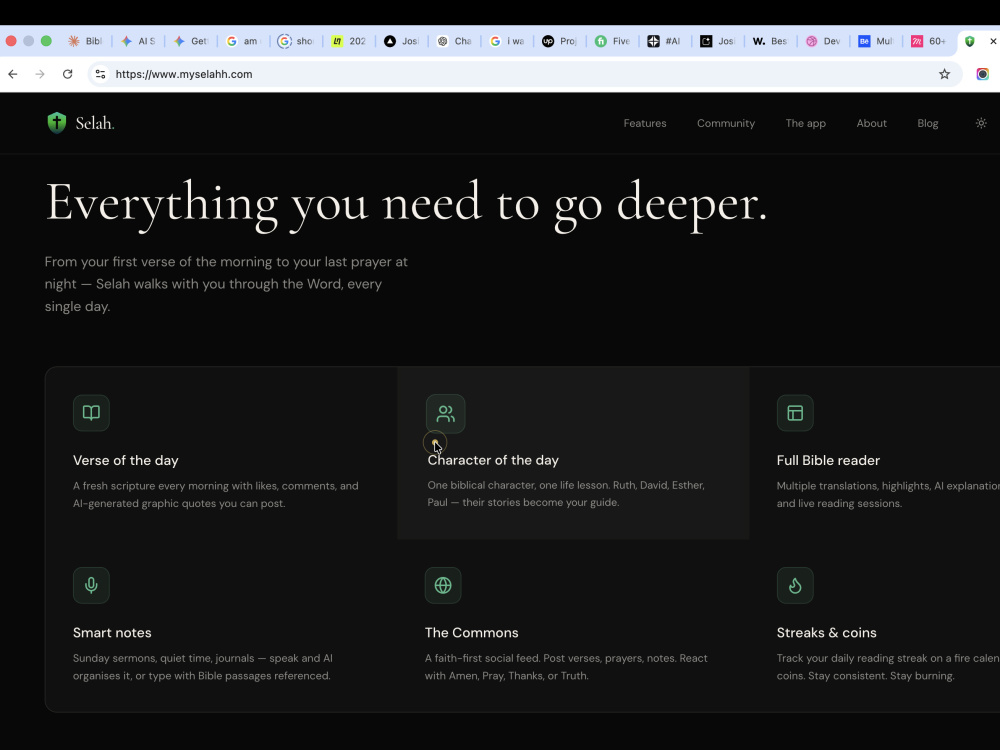Click 'Everything you need to go deeper.' headline
This screenshot has width=1000, height=750.
coord(406,205)
